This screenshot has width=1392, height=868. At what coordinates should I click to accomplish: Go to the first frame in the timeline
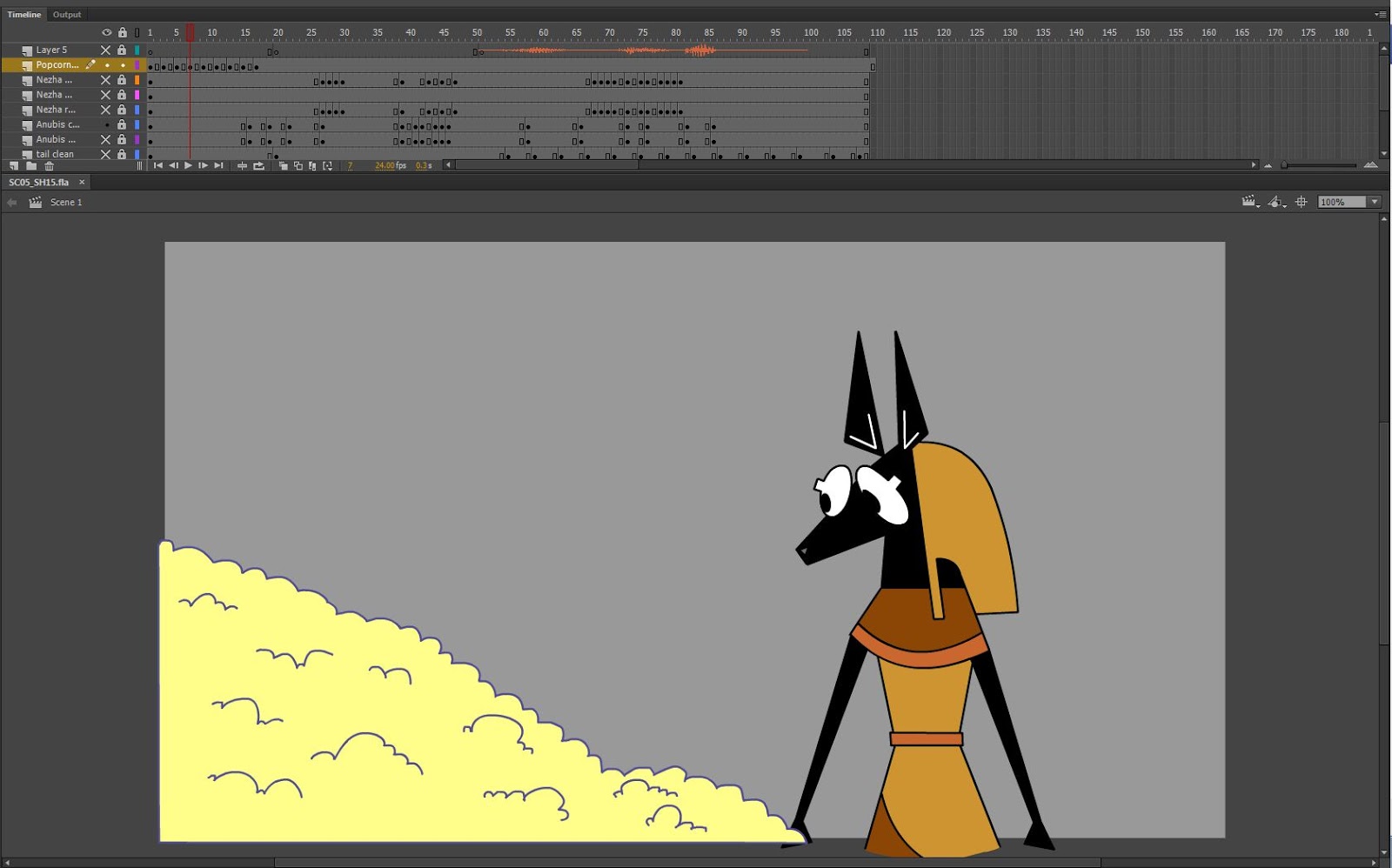[157, 165]
